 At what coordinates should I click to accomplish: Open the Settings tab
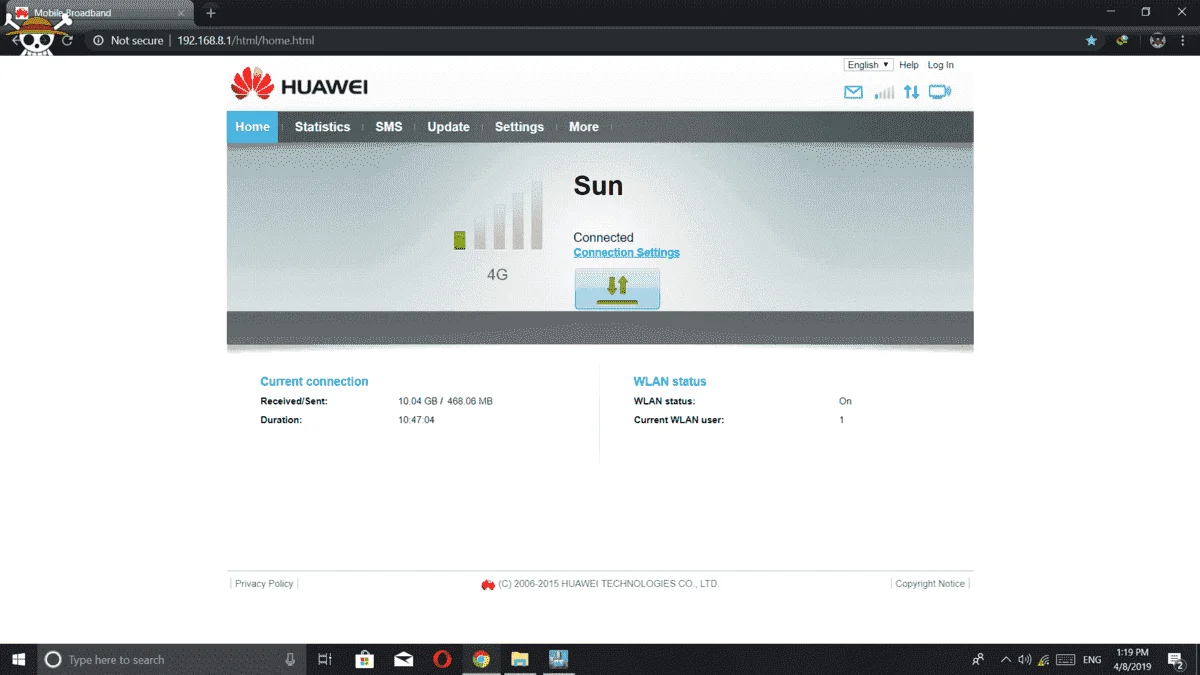(x=519, y=127)
